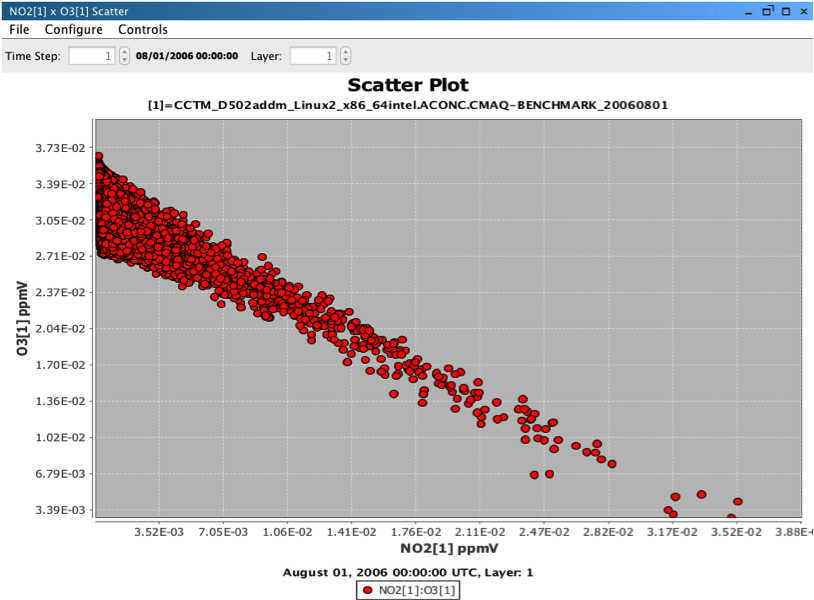Maximize the scatter window
Image resolution: width=814 pixels, height=600 pixels.
[786, 11]
